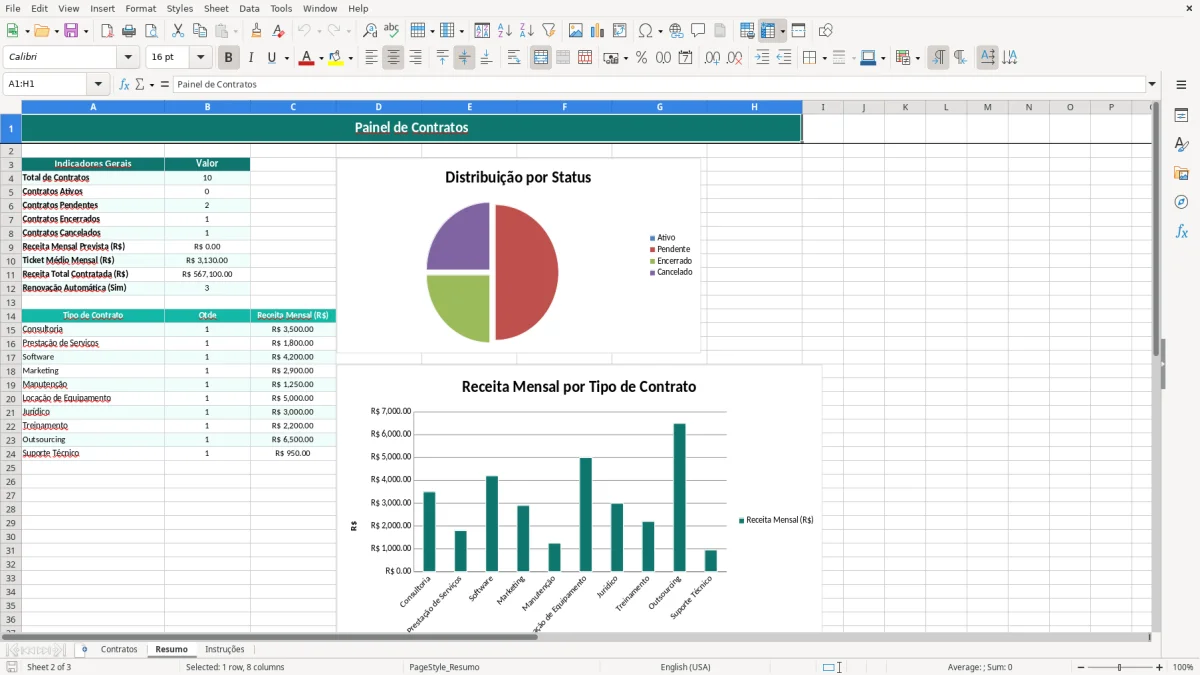Sort ascending with the A-Z arrow icon
This screenshot has width=1200, height=675.
(504, 31)
